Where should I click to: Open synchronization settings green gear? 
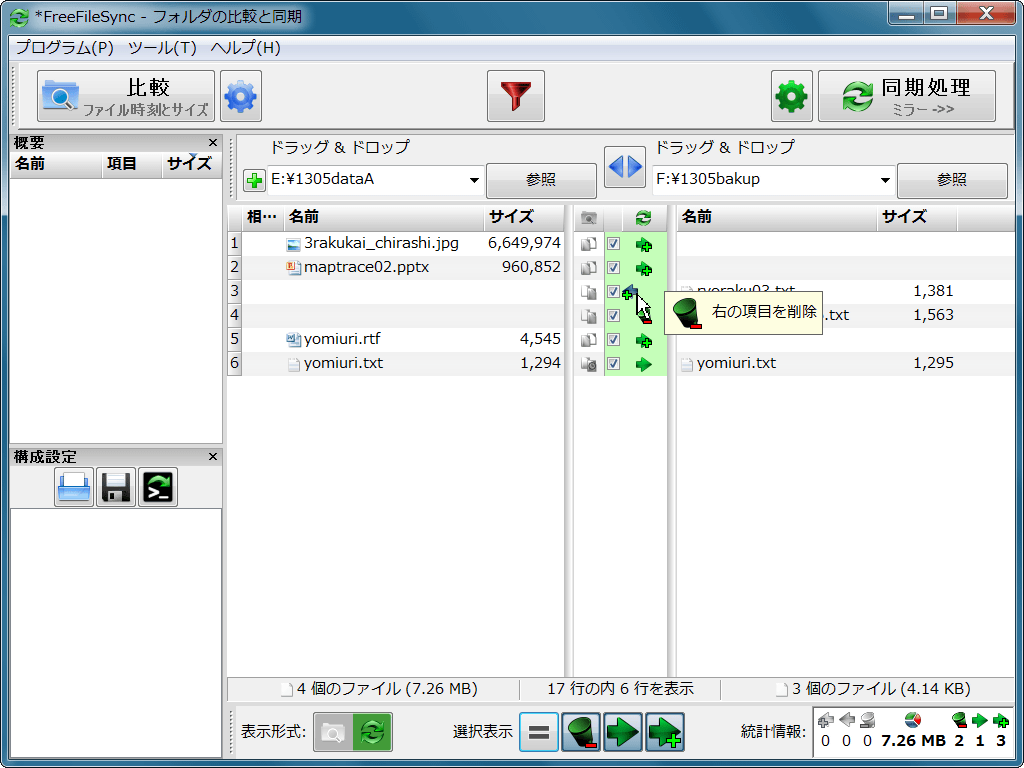tap(792, 97)
